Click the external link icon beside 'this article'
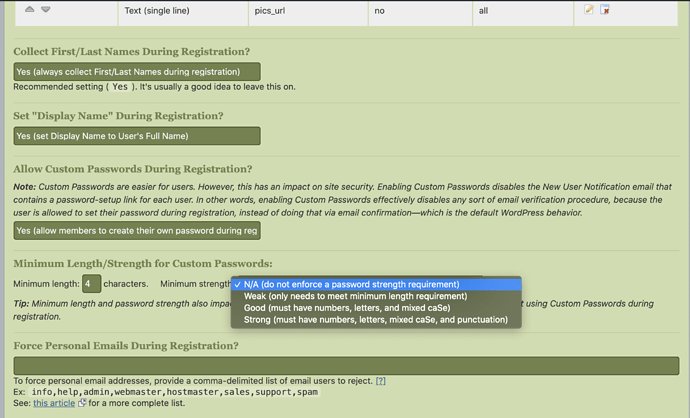Screen dimensions: 690x418 coord(82,403)
